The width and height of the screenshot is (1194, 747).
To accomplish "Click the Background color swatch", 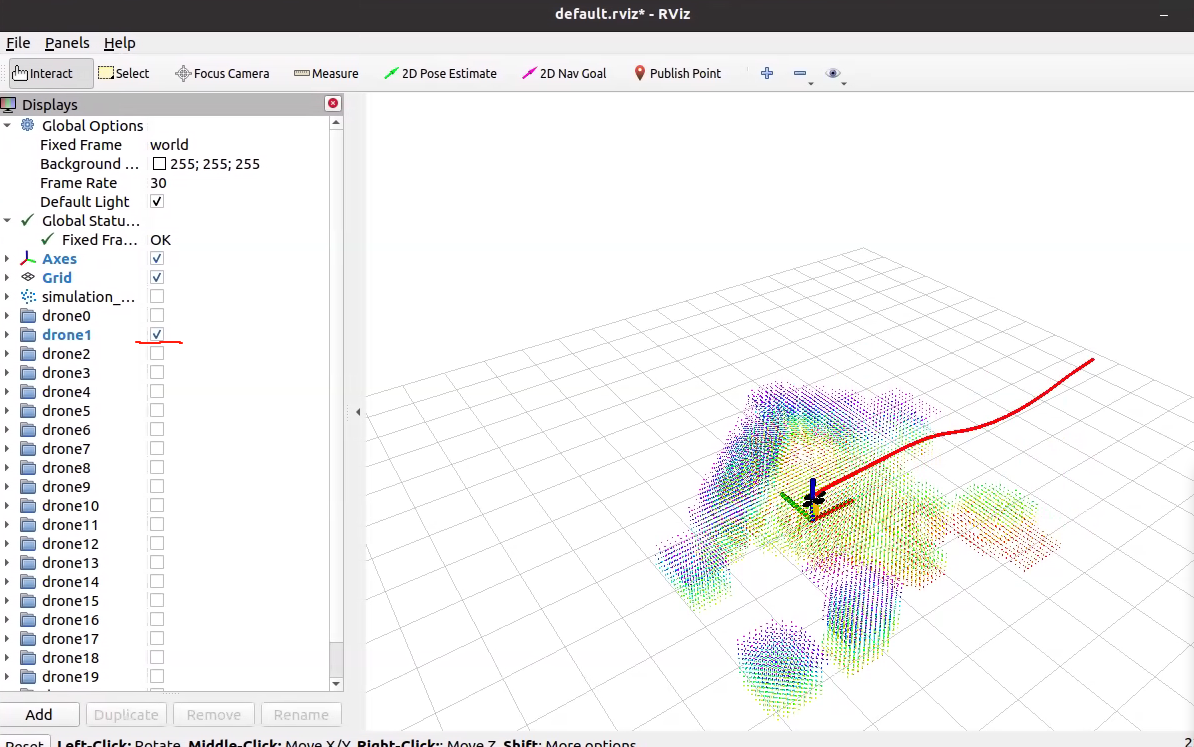I will (159, 164).
